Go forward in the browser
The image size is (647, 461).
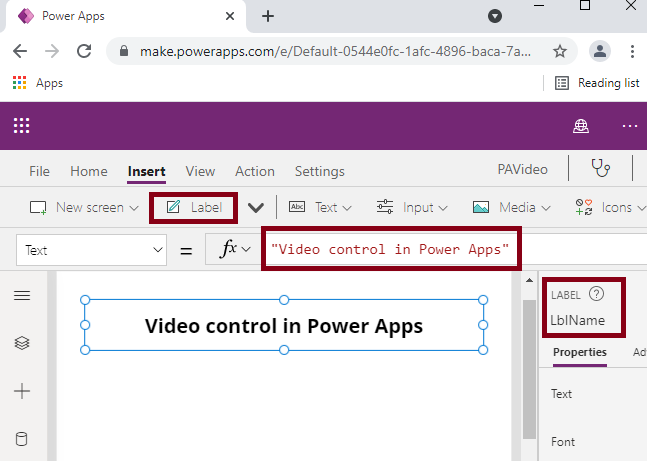[x=52, y=51]
